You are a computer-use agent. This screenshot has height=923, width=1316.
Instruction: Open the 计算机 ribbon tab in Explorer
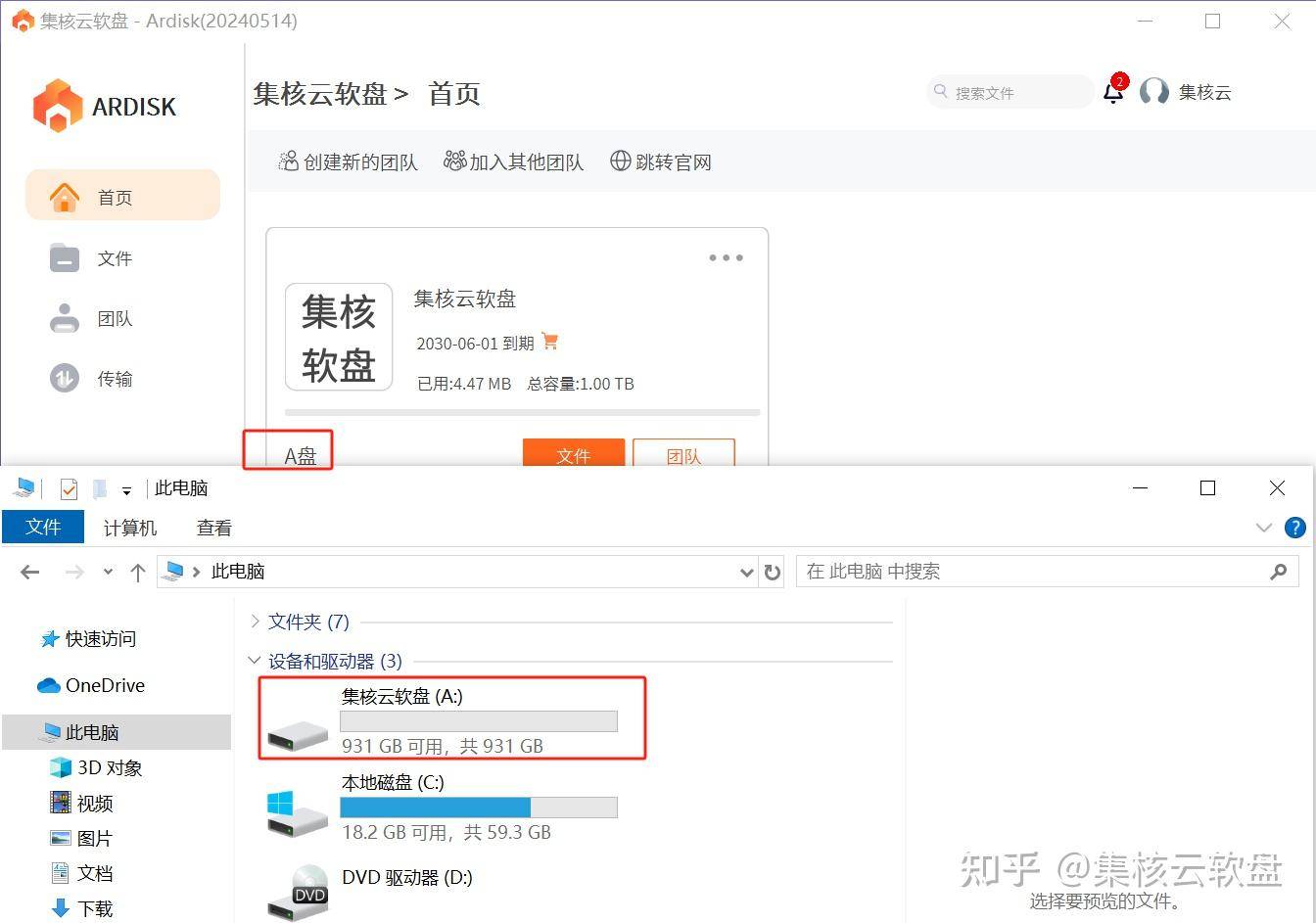(x=130, y=528)
